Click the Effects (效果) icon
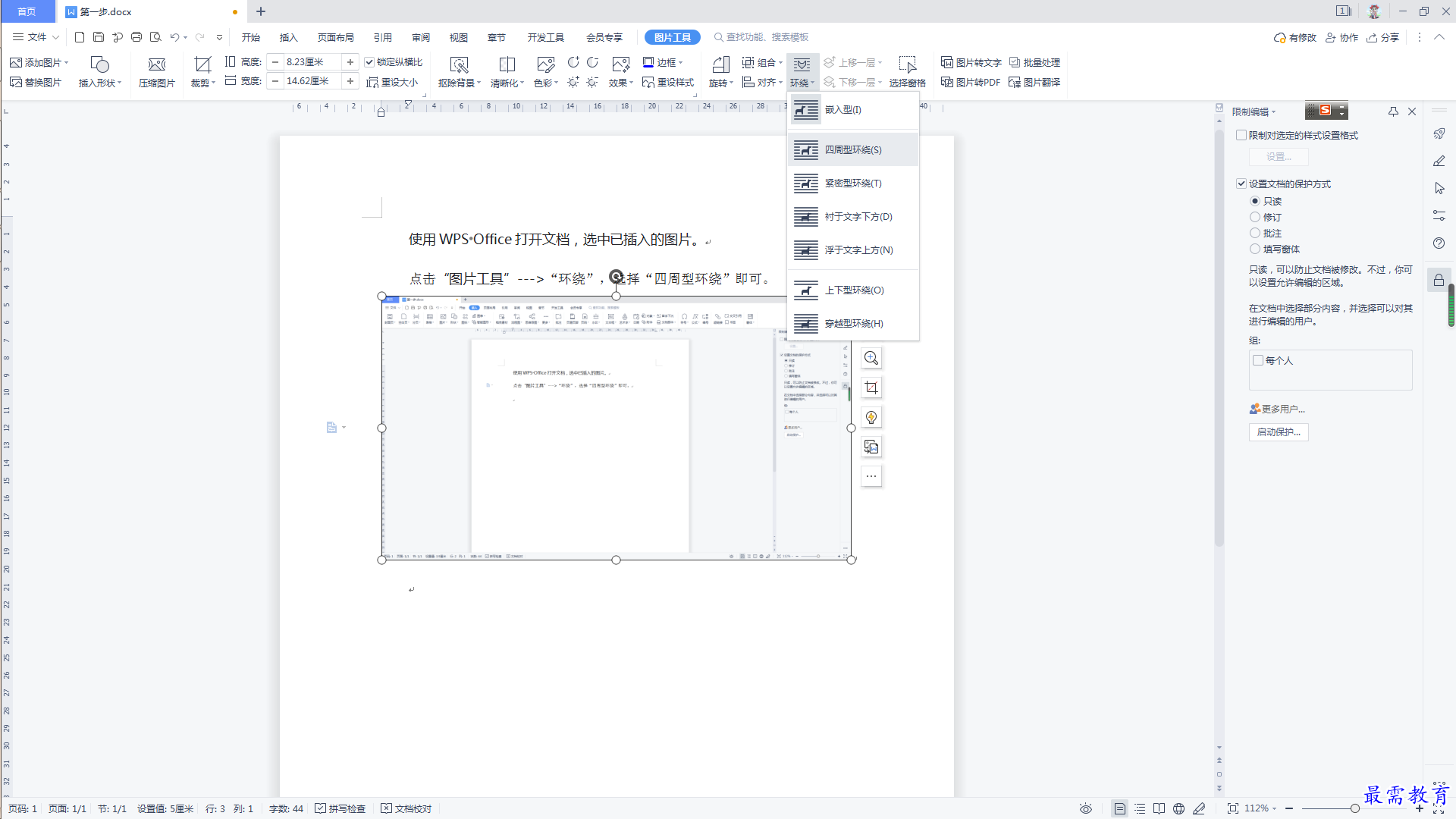Viewport: 1456px width, 819px height. 620,64
